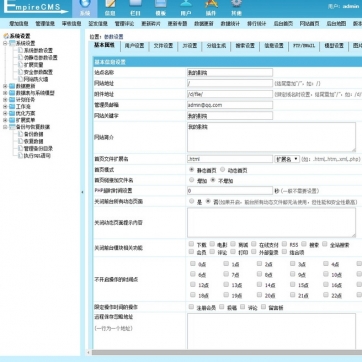Viewport: 362px width, 362px height.
Task: Switch to the 文件设置 tab
Action: tap(163, 46)
